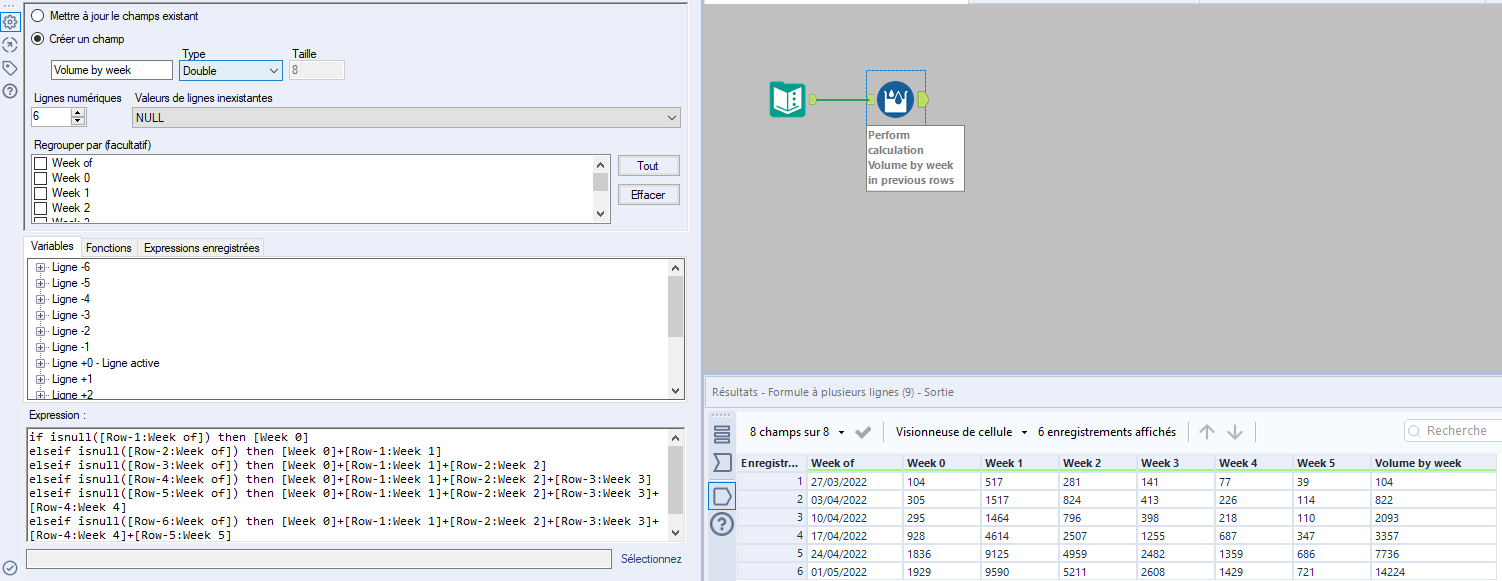
Task: Open help via question mark icon in sidebar
Action: pos(10,90)
